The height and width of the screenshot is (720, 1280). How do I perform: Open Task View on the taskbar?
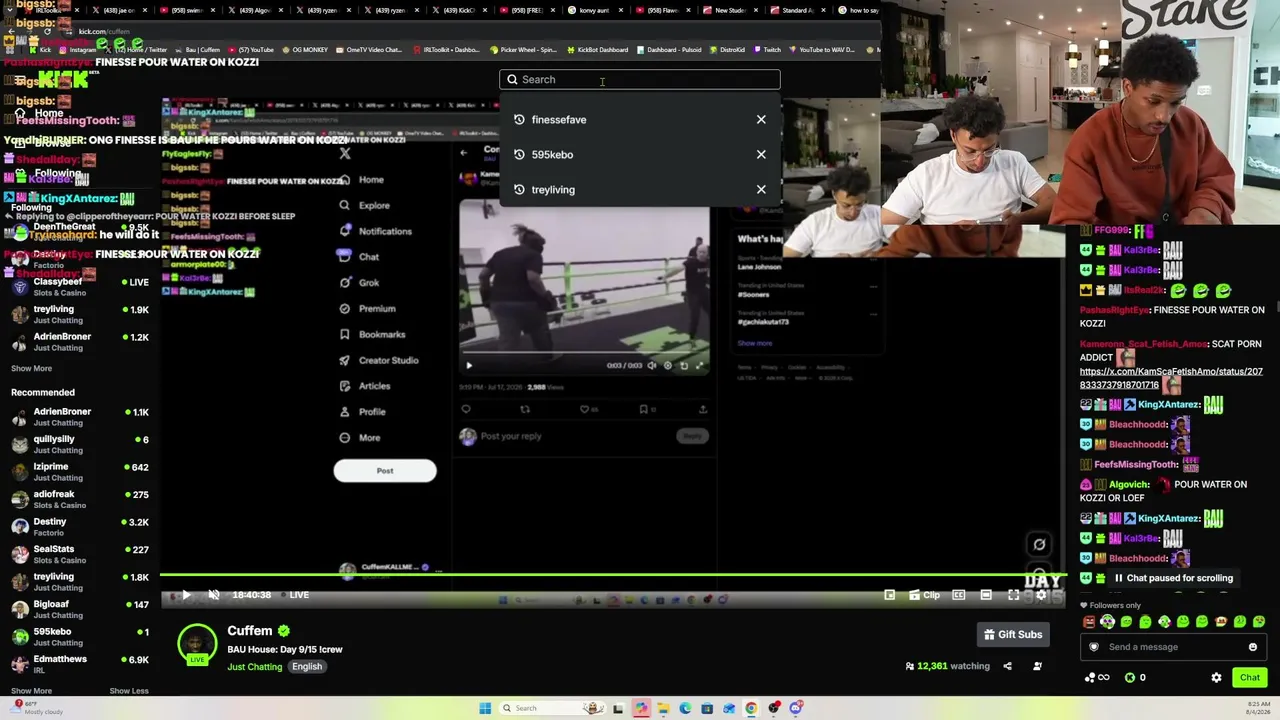coord(618,708)
